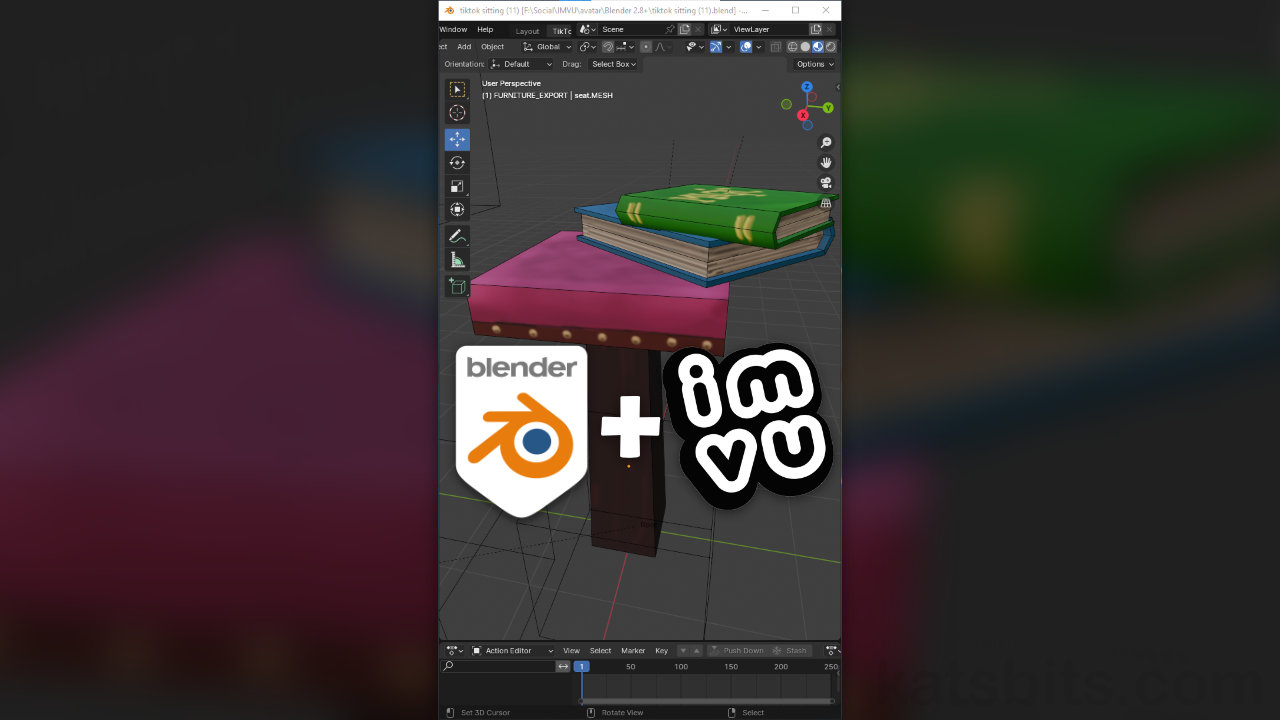
Task: Click the Blender logo in title bar
Action: coord(450,10)
